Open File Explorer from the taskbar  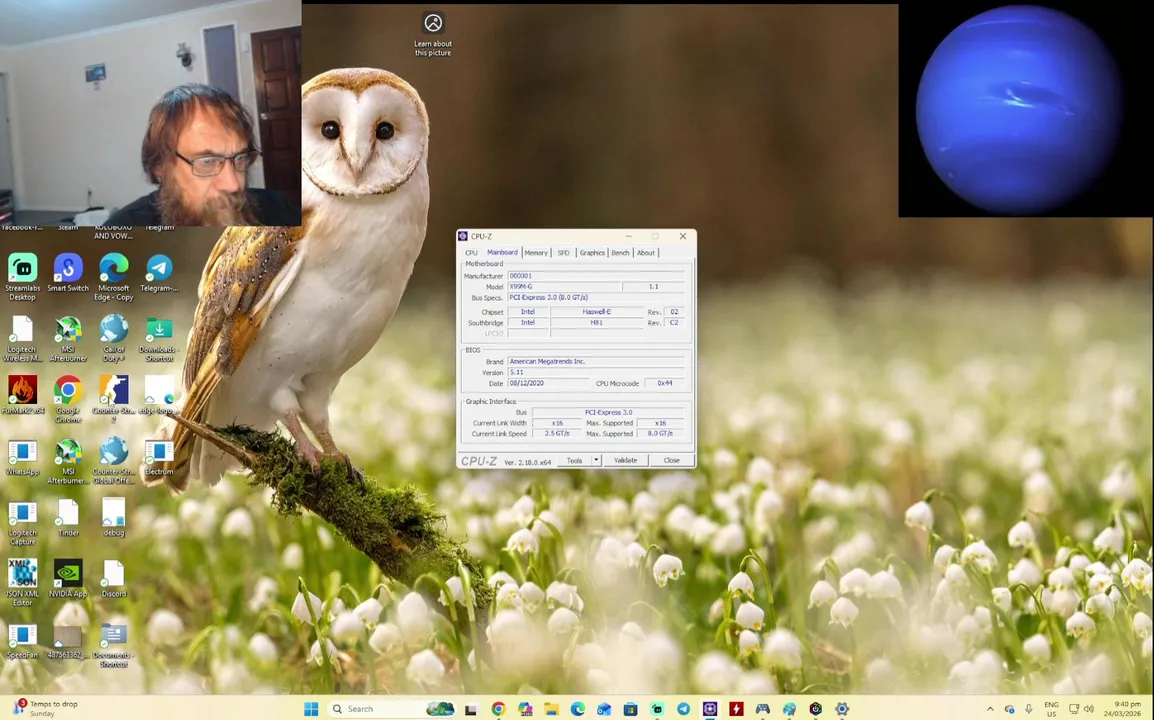[x=551, y=708]
